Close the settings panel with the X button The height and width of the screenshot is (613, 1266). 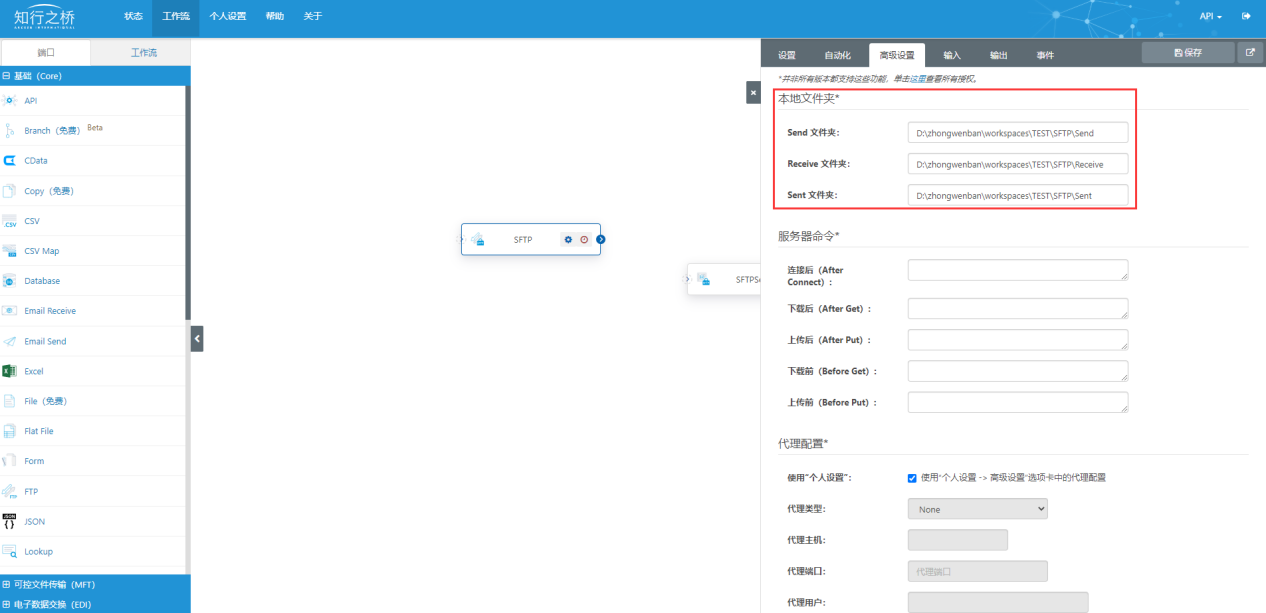[x=753, y=92]
